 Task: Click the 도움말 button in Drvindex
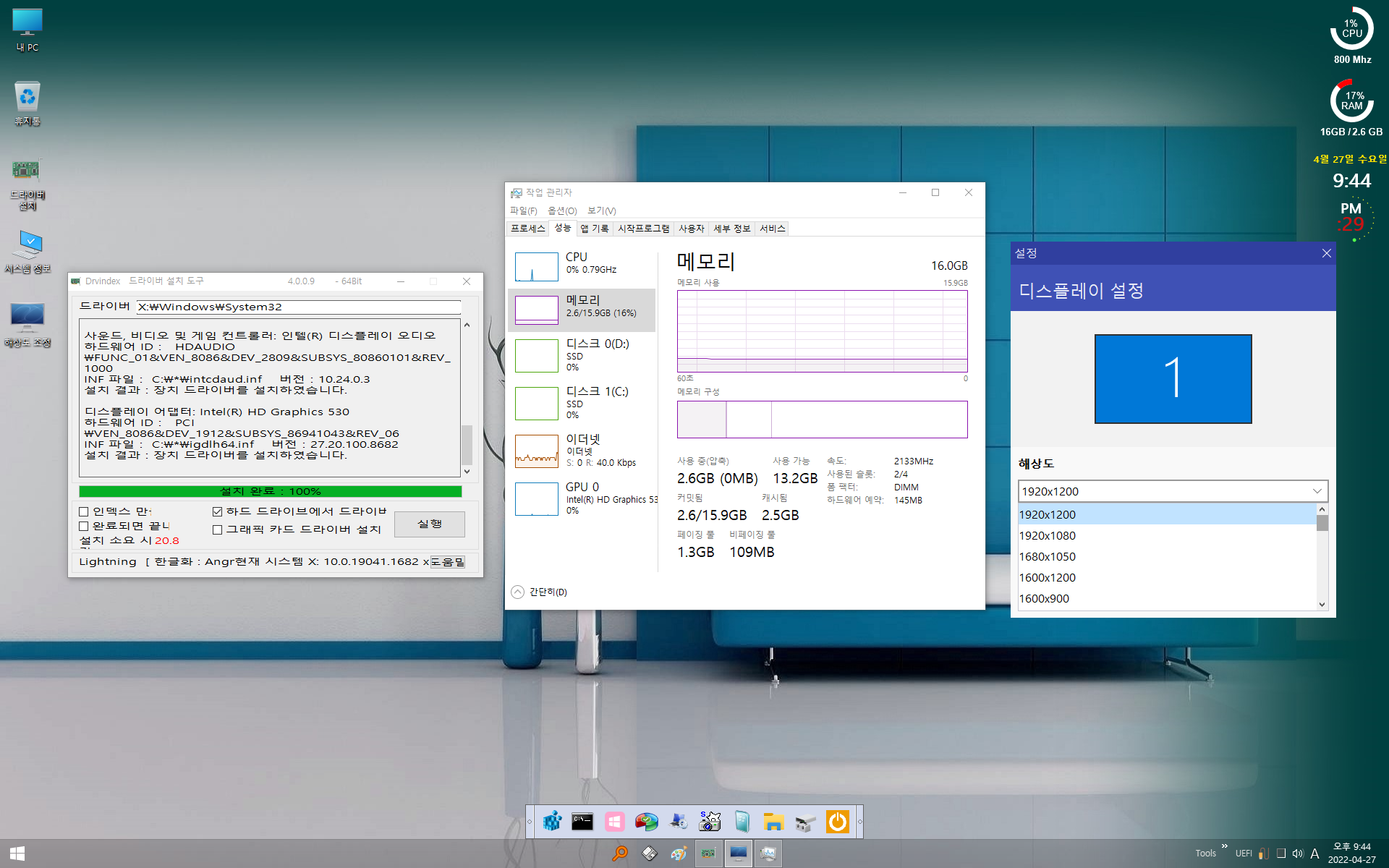tap(448, 562)
